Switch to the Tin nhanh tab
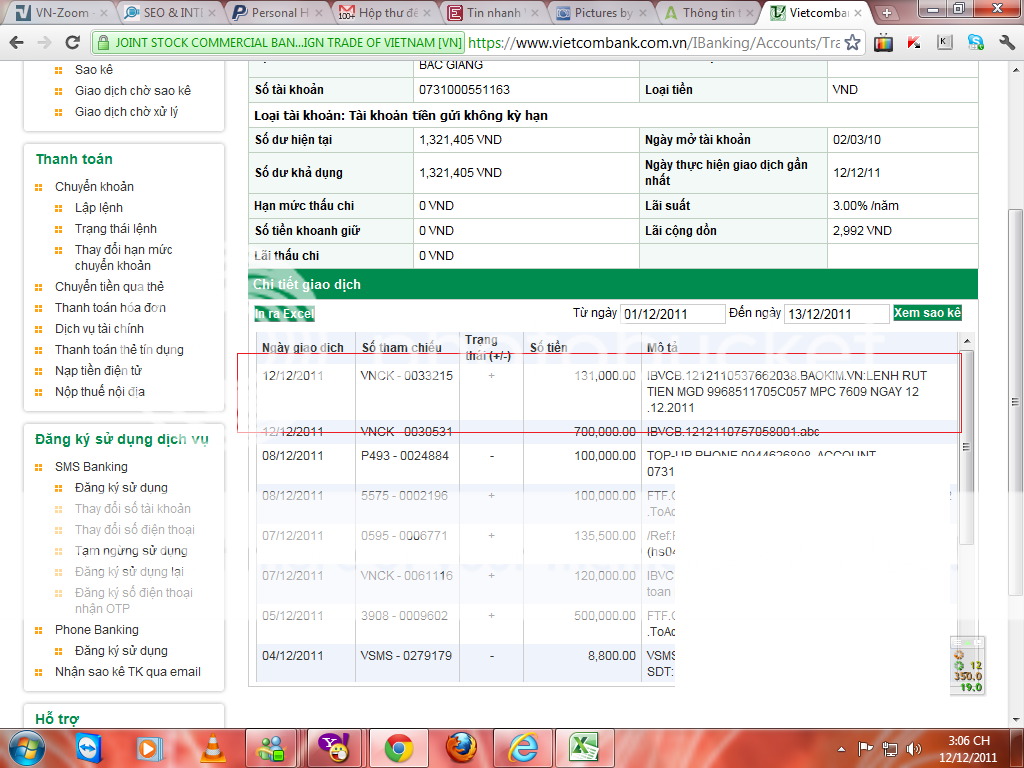Image resolution: width=1024 pixels, height=768 pixels. [x=493, y=13]
